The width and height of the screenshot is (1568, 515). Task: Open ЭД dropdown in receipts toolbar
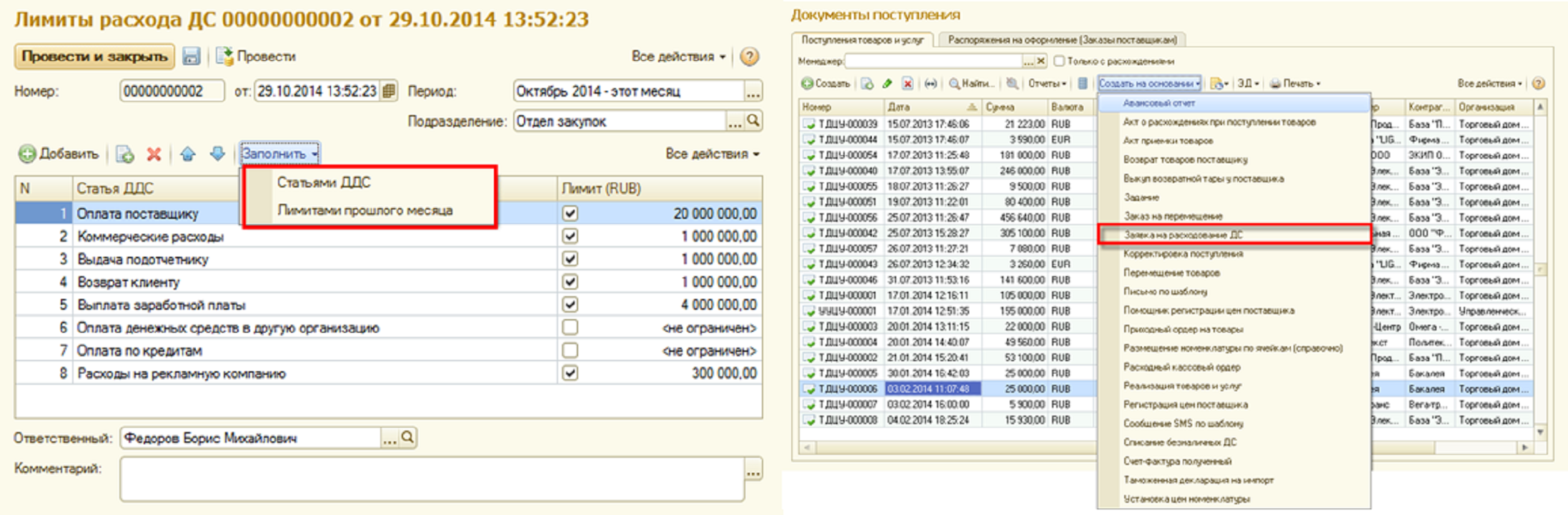(1248, 84)
